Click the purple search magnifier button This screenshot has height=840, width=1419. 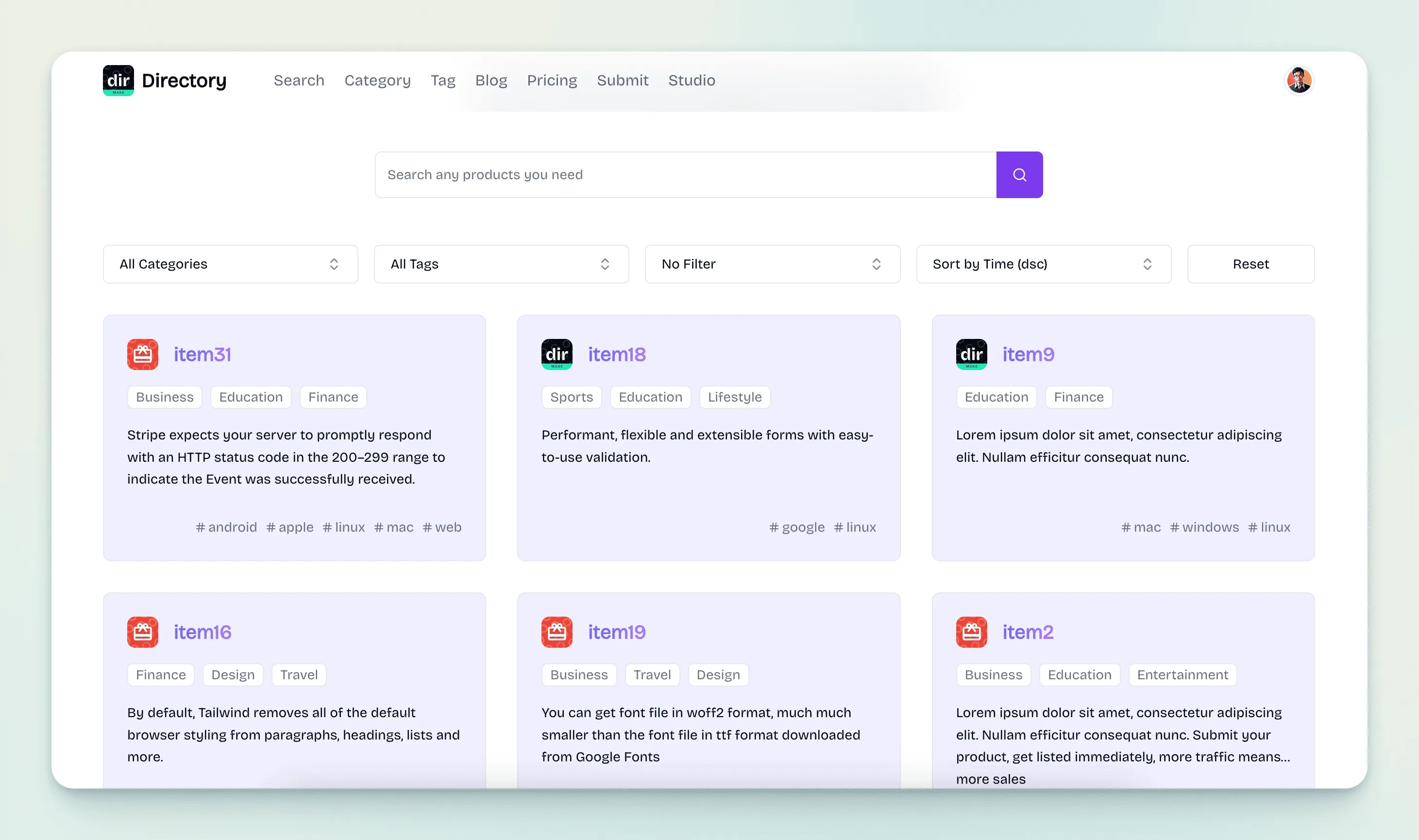(1019, 174)
